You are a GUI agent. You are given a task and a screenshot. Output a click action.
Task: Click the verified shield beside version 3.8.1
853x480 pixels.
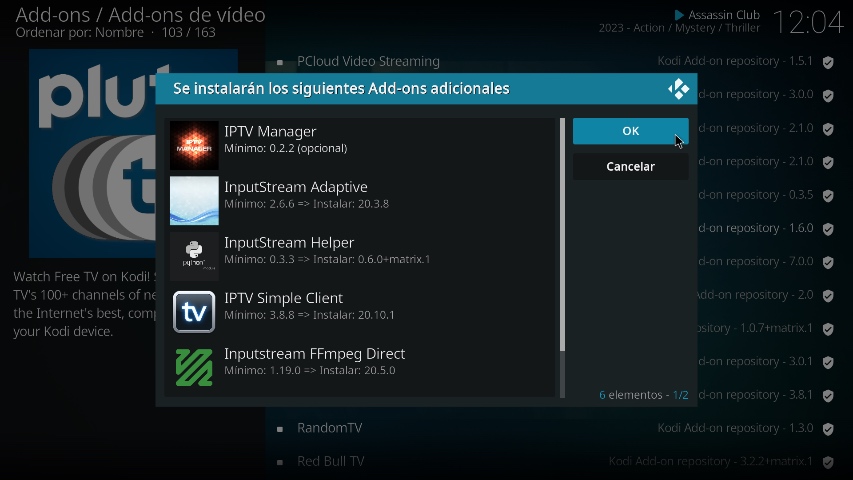(x=828, y=396)
